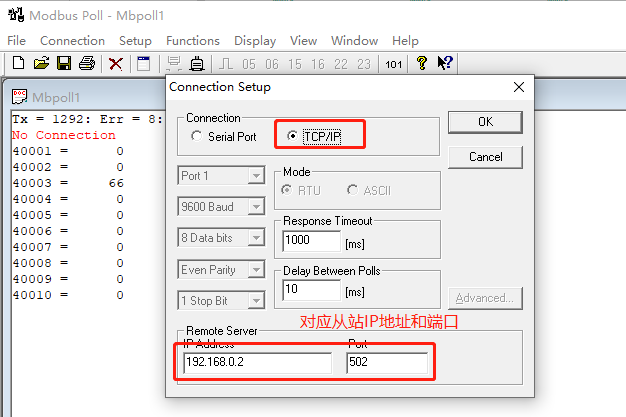Click register row 40010
Image resolution: width=626 pixels, height=417 pixels.
tap(68, 295)
